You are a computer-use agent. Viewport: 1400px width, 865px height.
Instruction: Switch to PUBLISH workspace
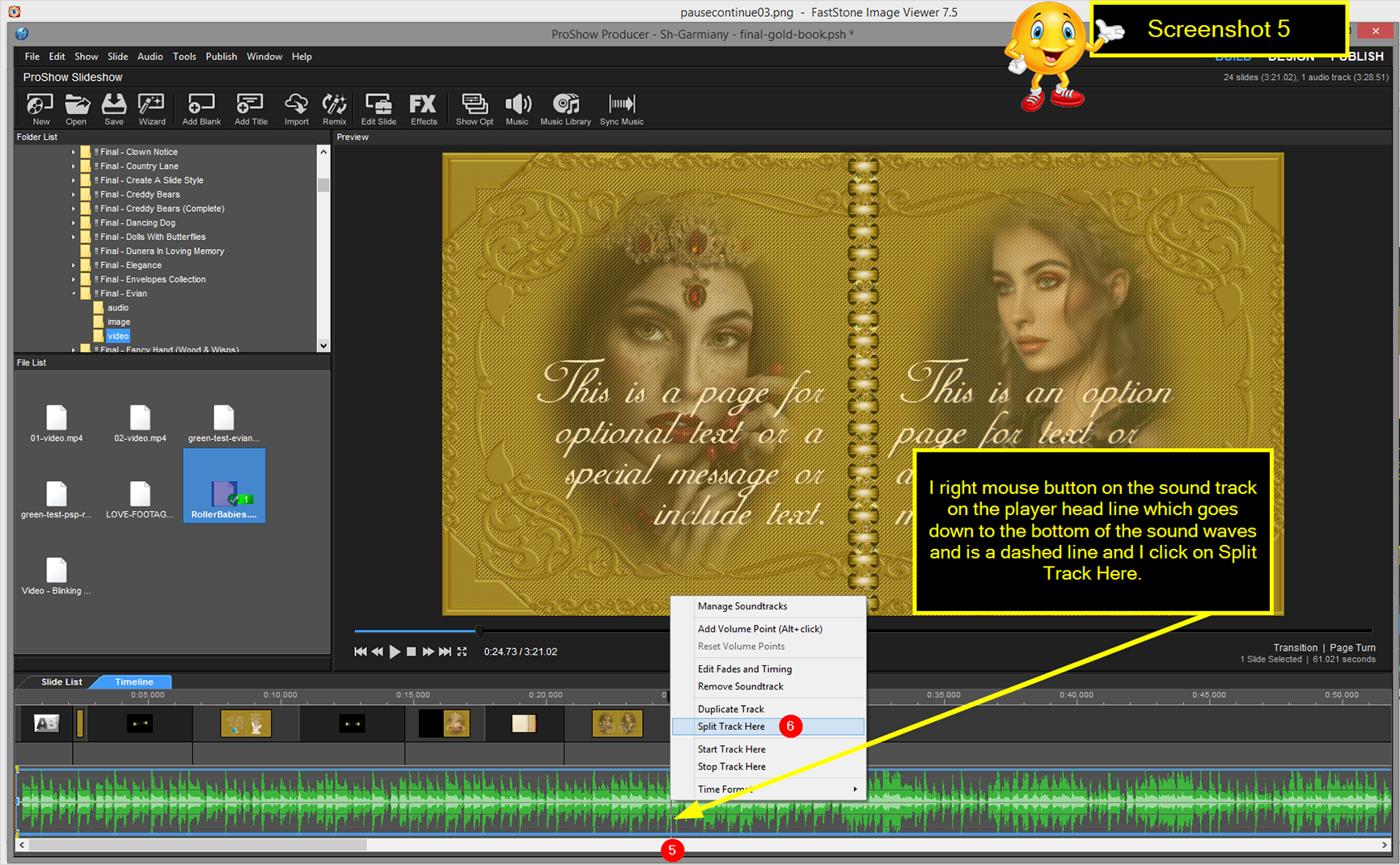click(1357, 57)
